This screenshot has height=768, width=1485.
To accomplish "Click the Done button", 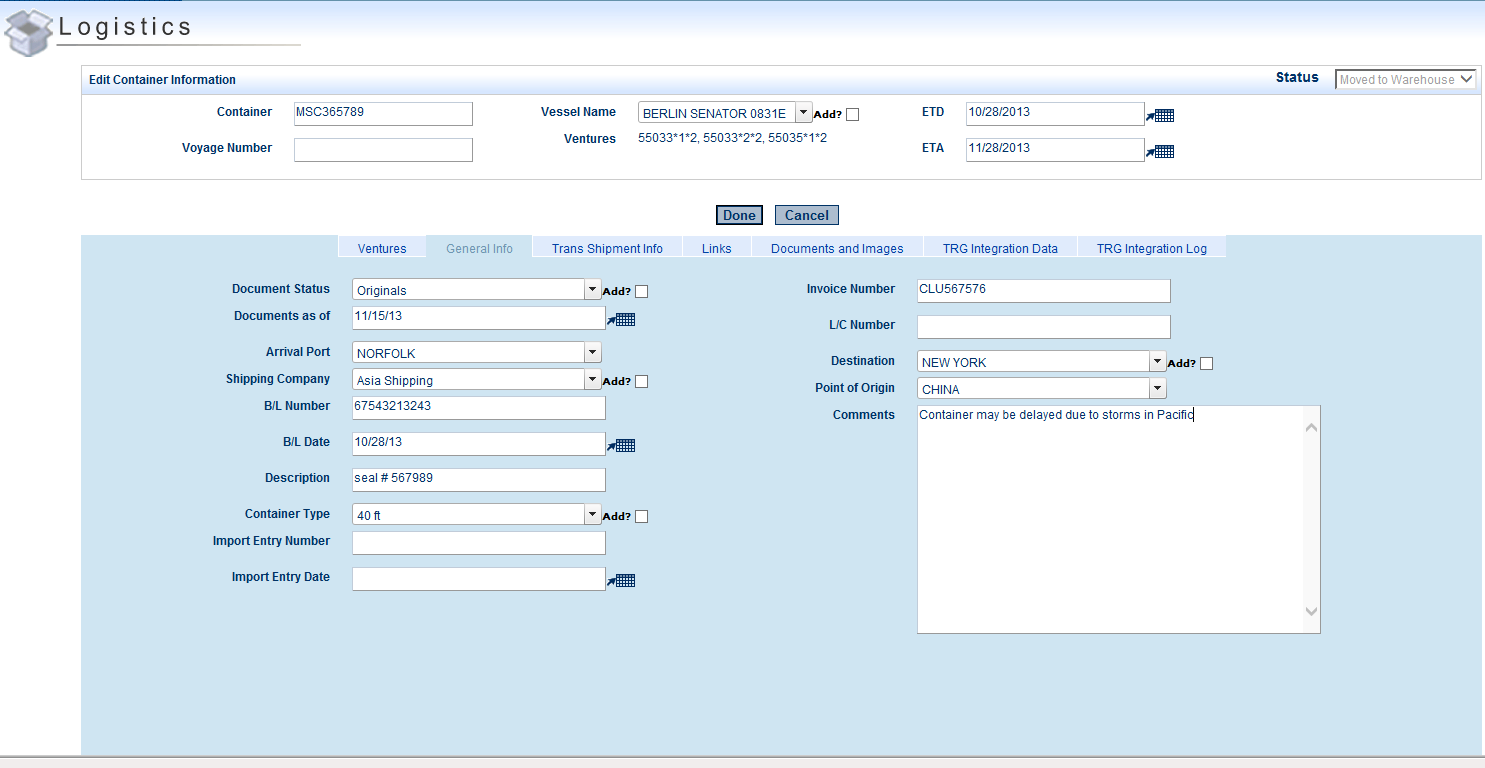I will pos(739,215).
